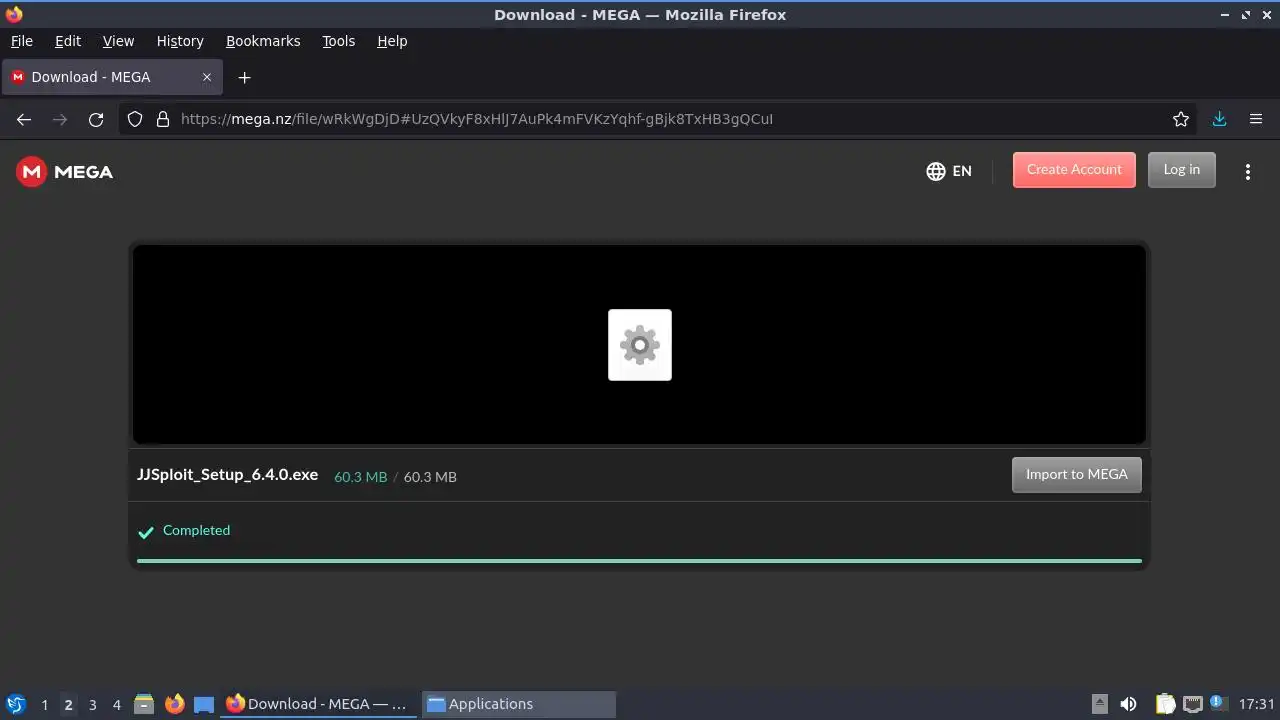Launch Firefox from taskbar quick launcher
Viewport: 1280px width, 720px height.
tap(174, 704)
